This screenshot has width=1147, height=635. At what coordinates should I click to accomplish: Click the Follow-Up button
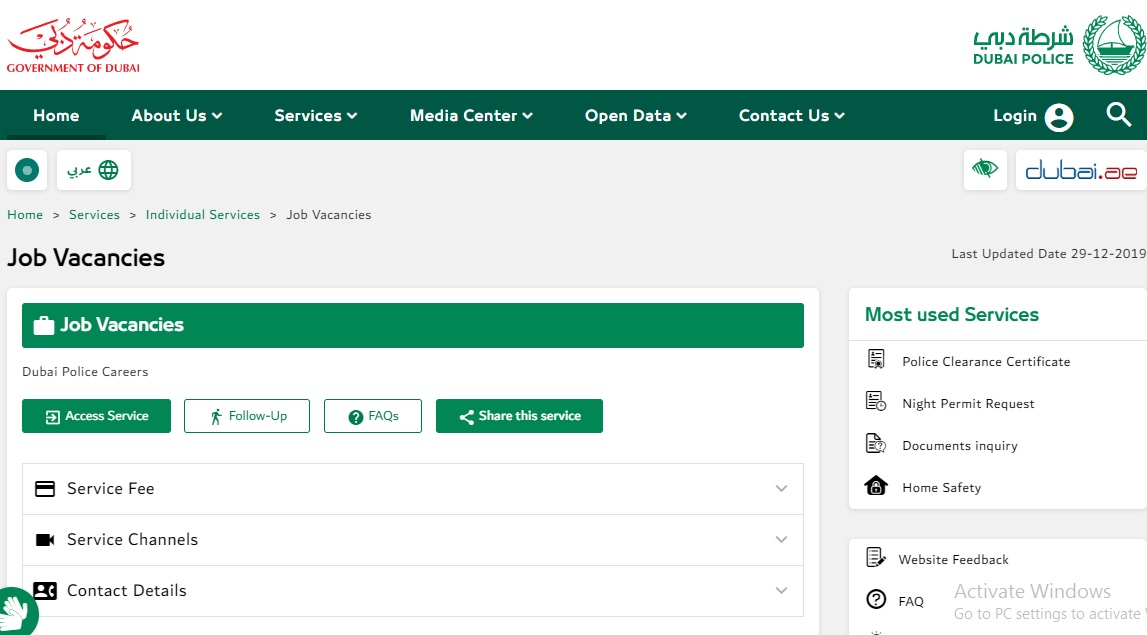coord(247,416)
